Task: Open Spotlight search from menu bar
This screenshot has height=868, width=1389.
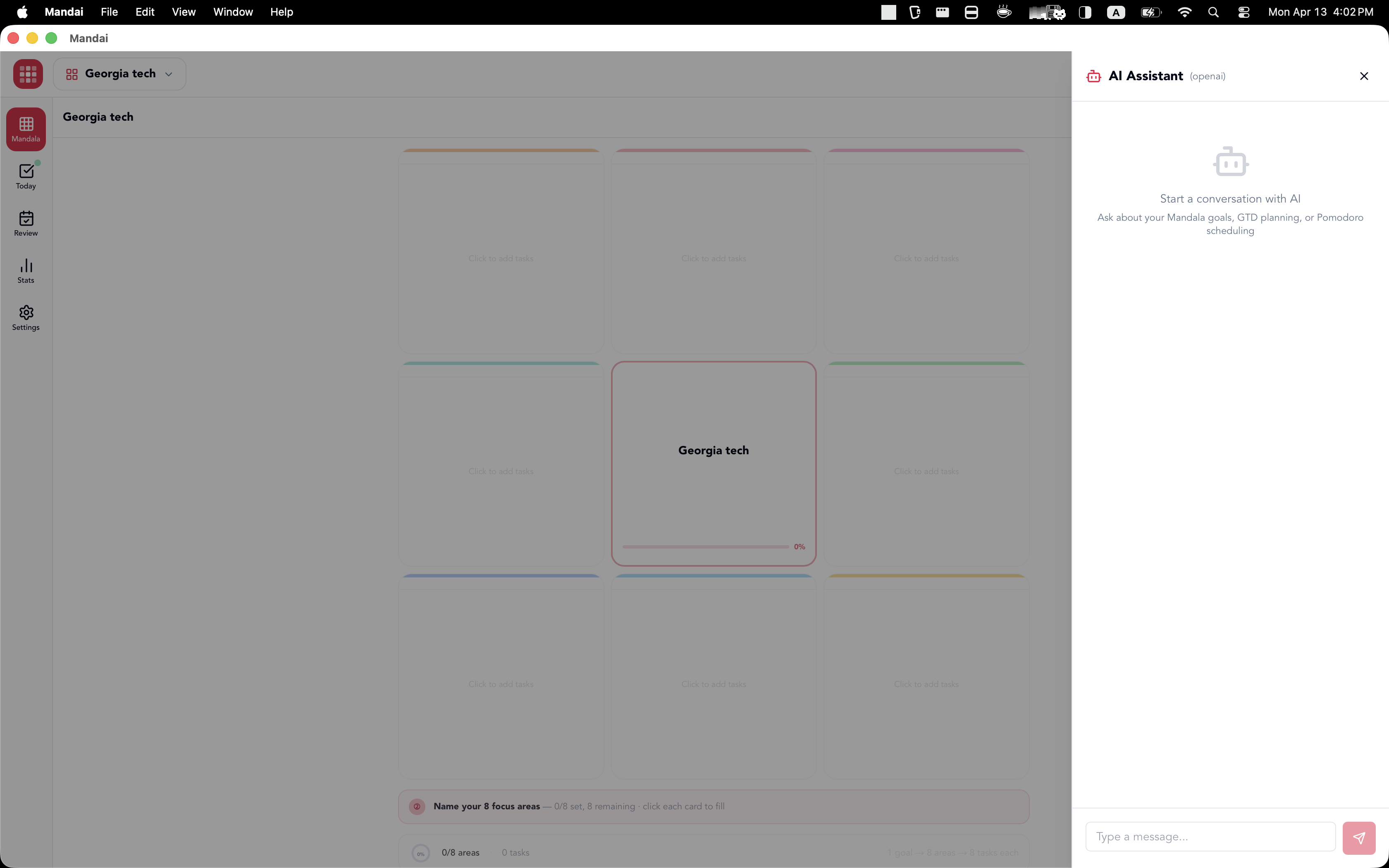Action: 1213,12
